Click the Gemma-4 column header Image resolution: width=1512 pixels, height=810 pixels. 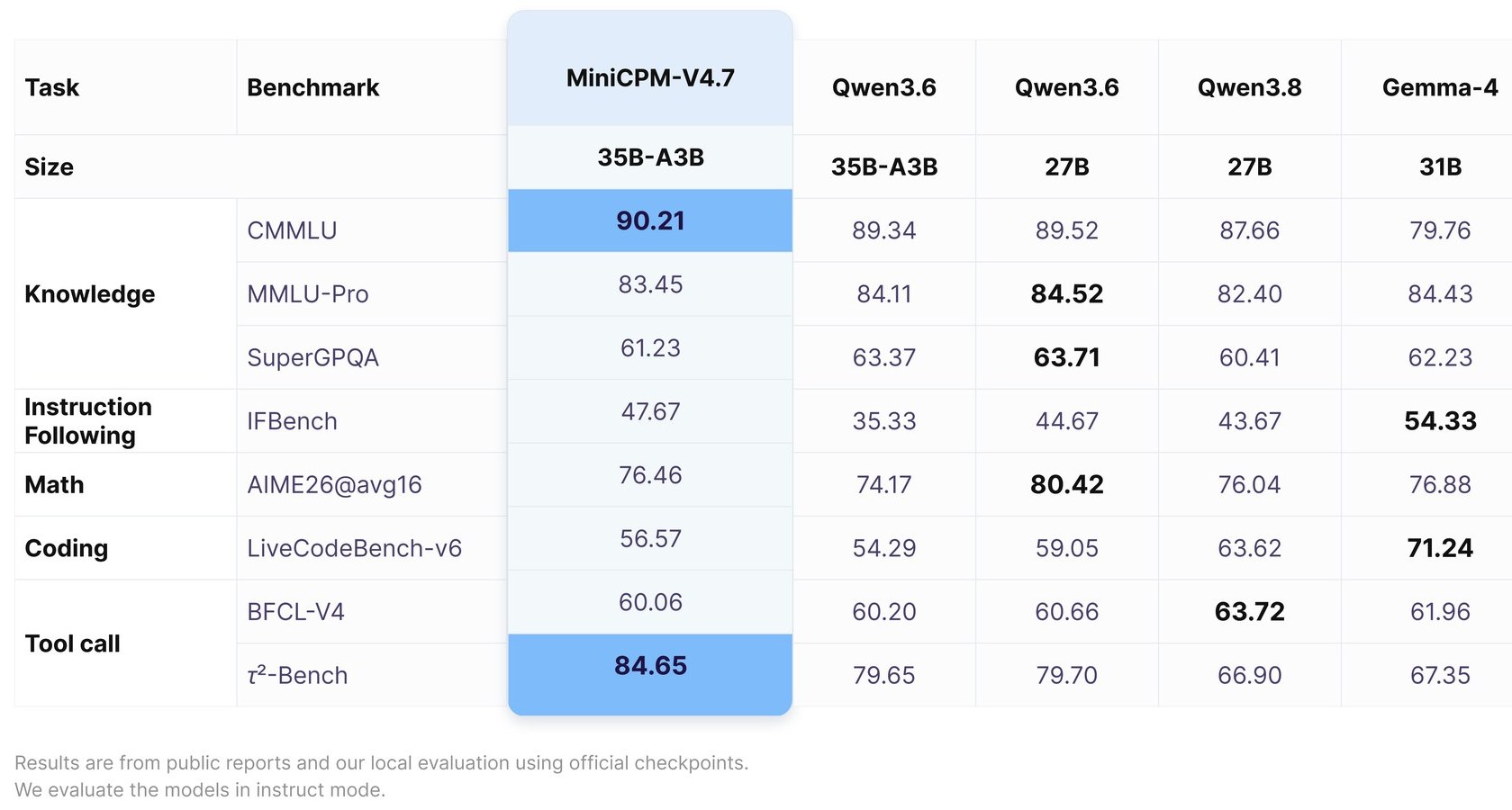(x=1440, y=87)
